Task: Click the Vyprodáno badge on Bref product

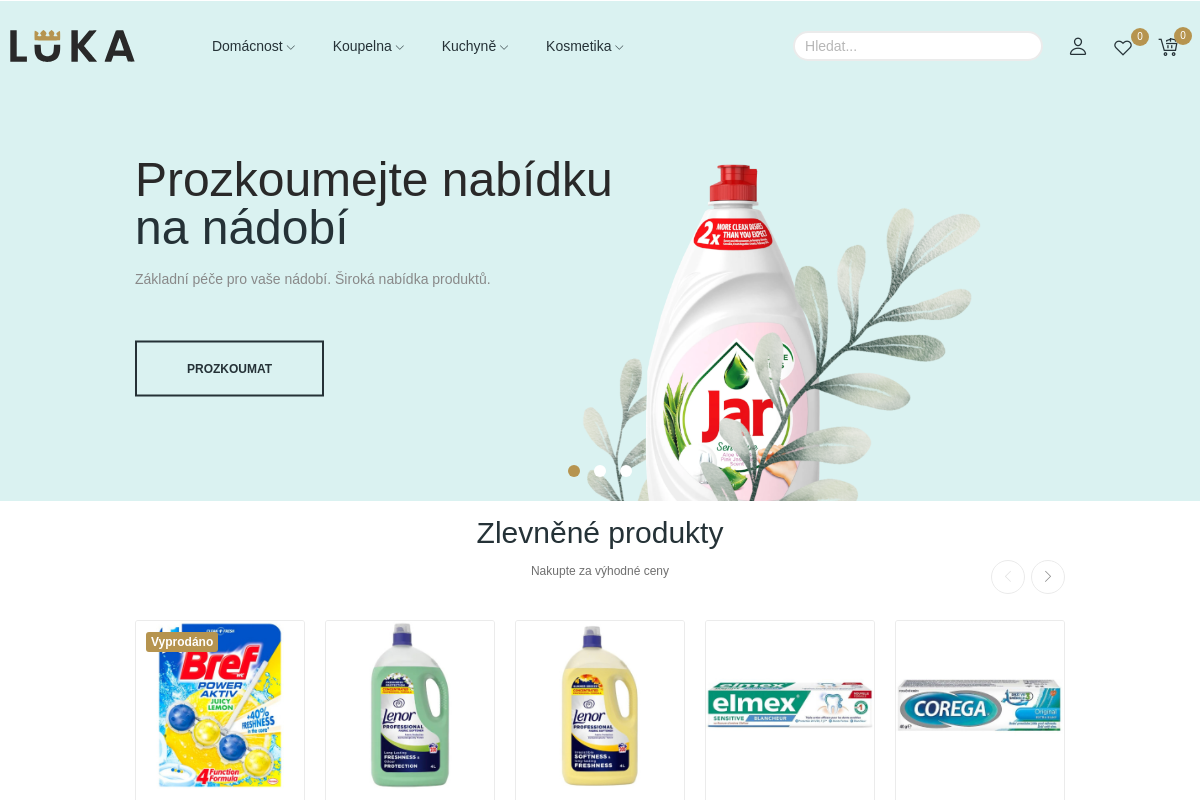Action: (x=182, y=642)
